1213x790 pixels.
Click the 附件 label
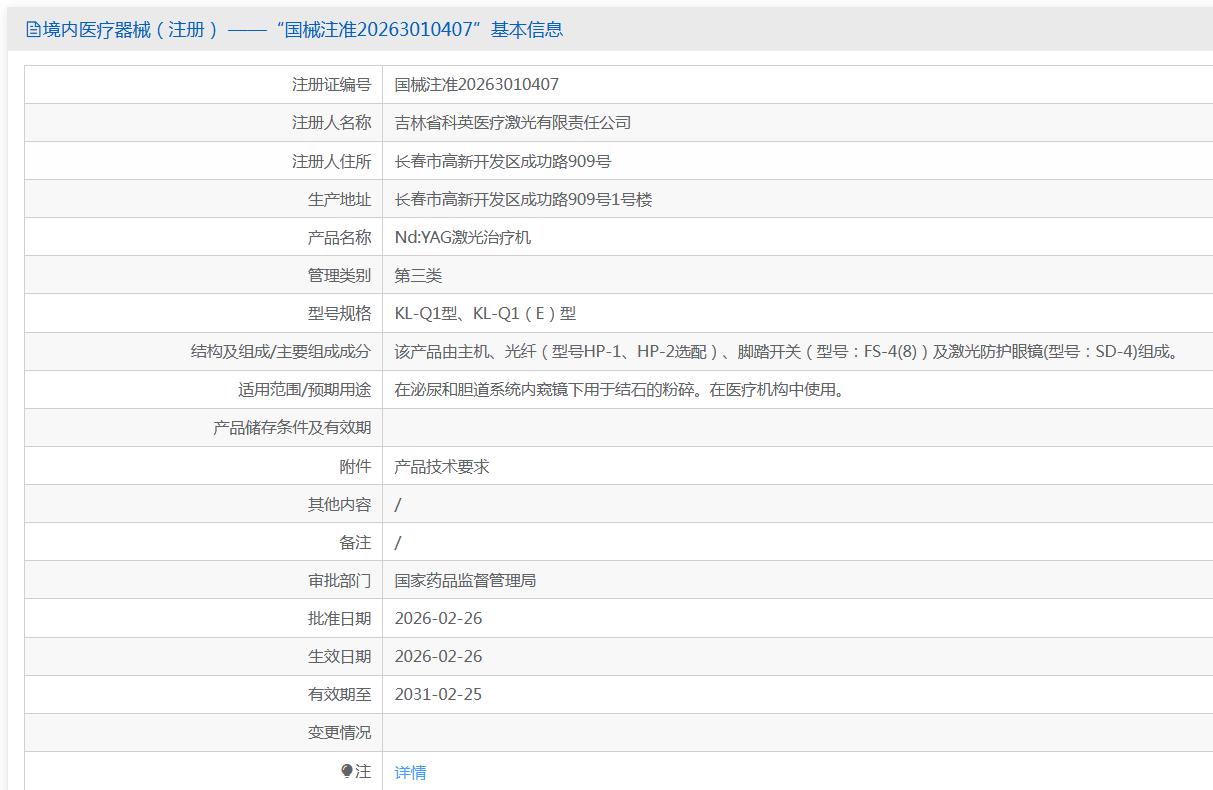click(355, 466)
